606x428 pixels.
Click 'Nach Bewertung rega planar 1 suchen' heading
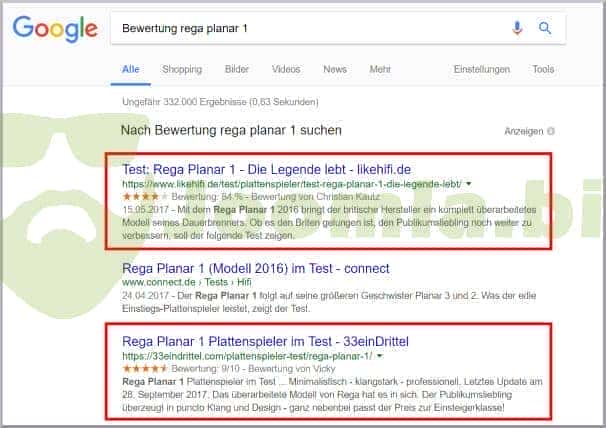231,130
